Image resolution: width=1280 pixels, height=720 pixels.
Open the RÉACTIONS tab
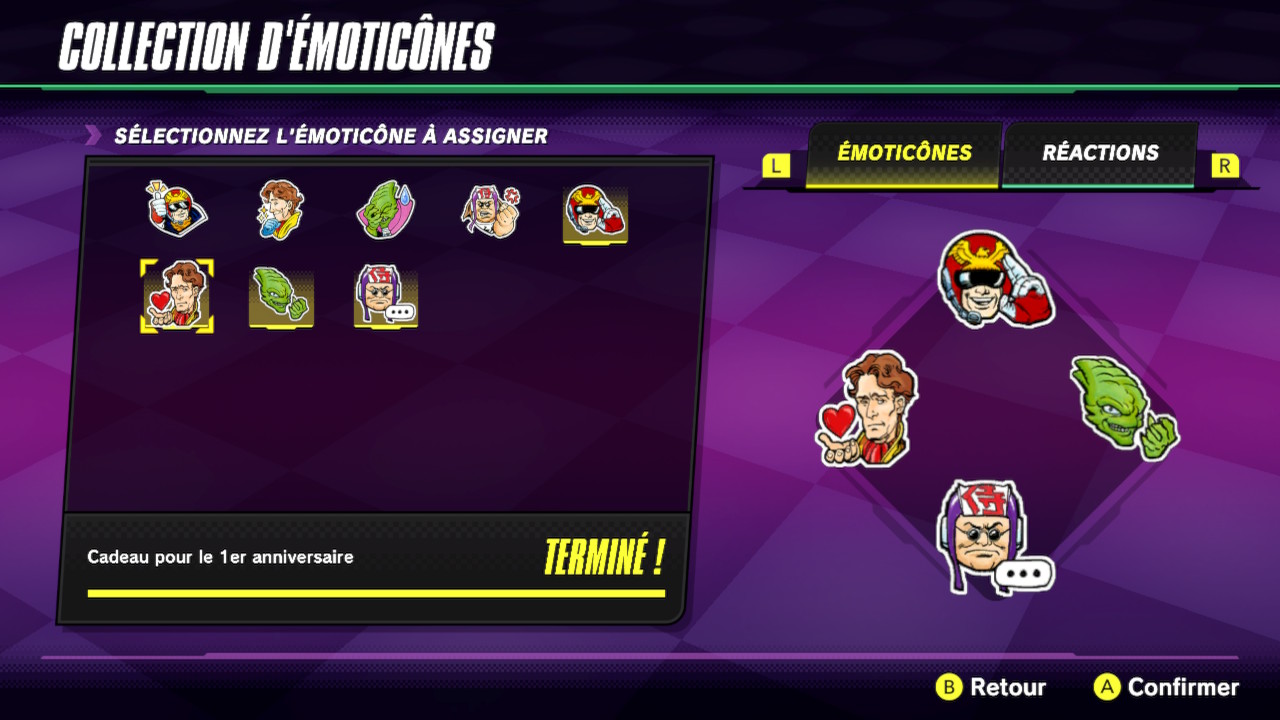click(x=1100, y=153)
